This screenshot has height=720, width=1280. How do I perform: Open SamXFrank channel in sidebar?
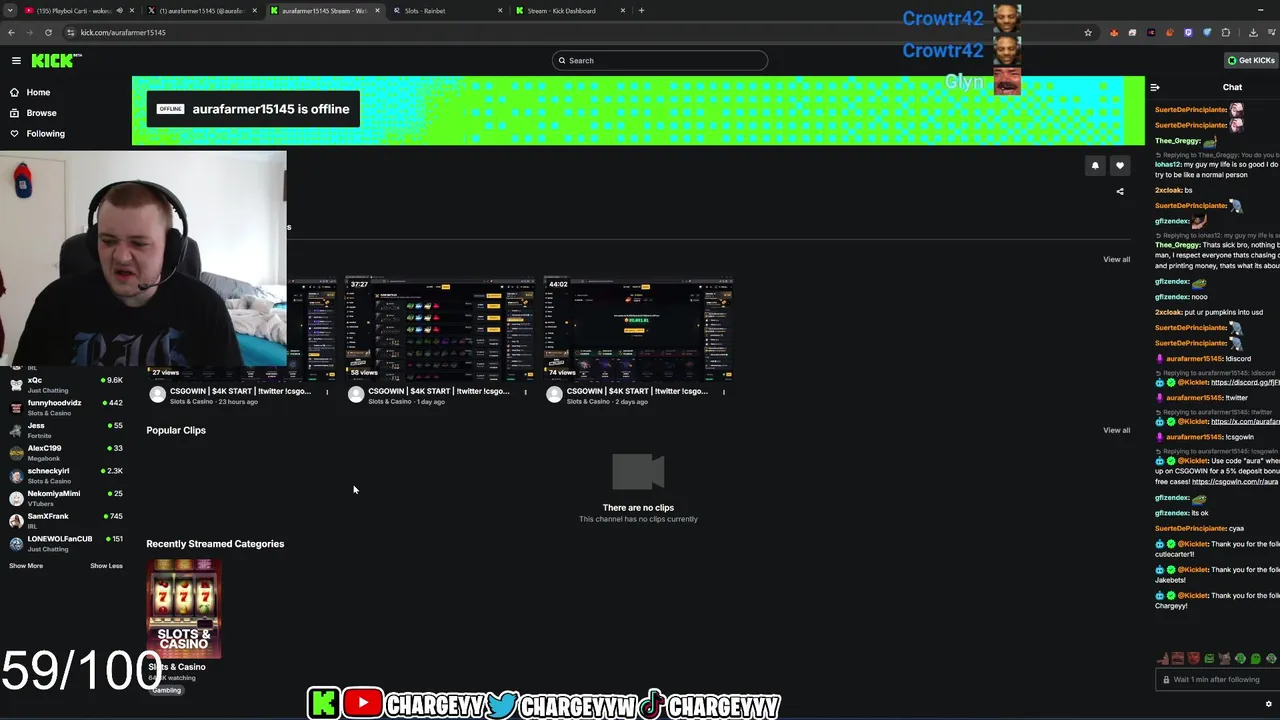[66, 521]
